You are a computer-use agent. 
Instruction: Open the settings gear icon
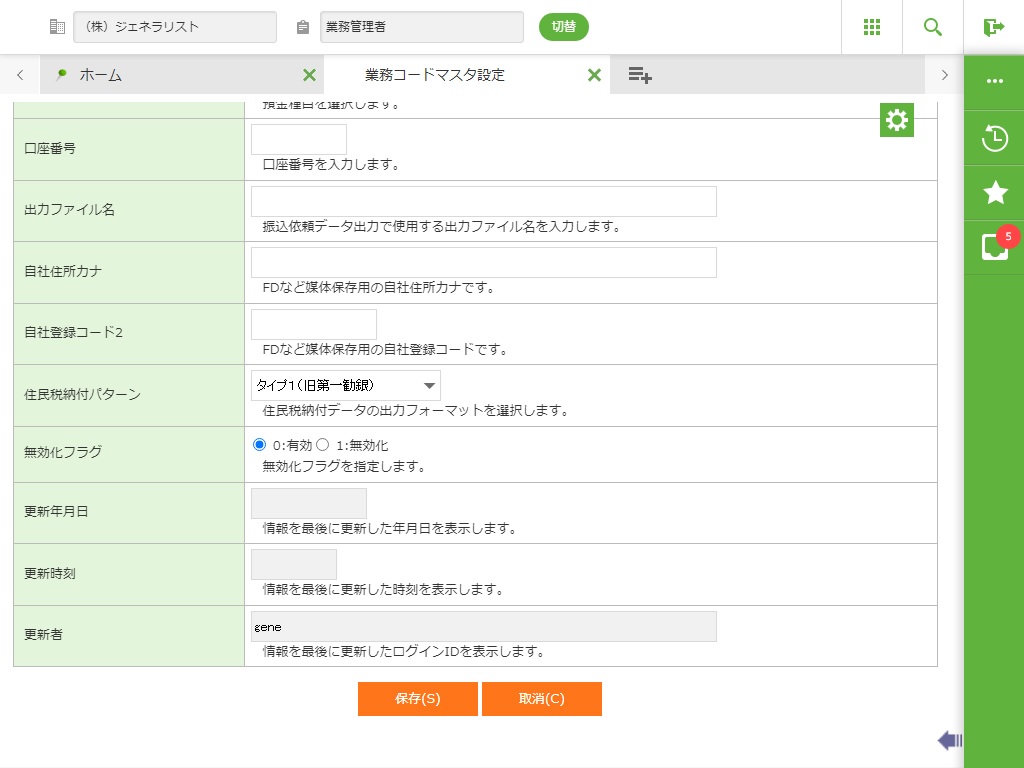897,120
